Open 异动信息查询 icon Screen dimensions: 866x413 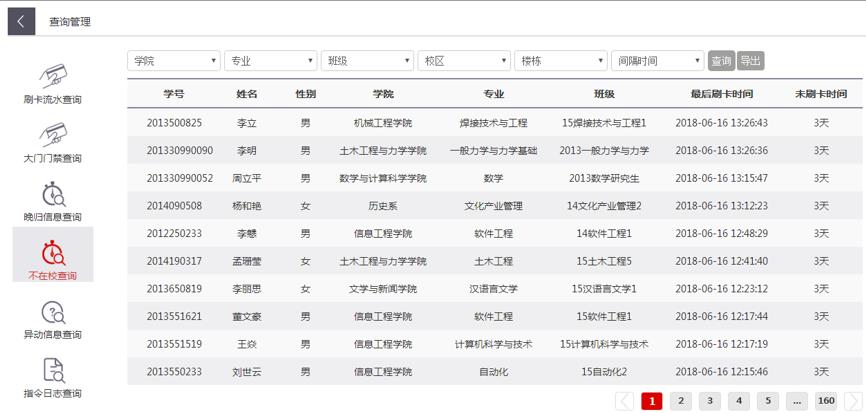[x=52, y=312]
